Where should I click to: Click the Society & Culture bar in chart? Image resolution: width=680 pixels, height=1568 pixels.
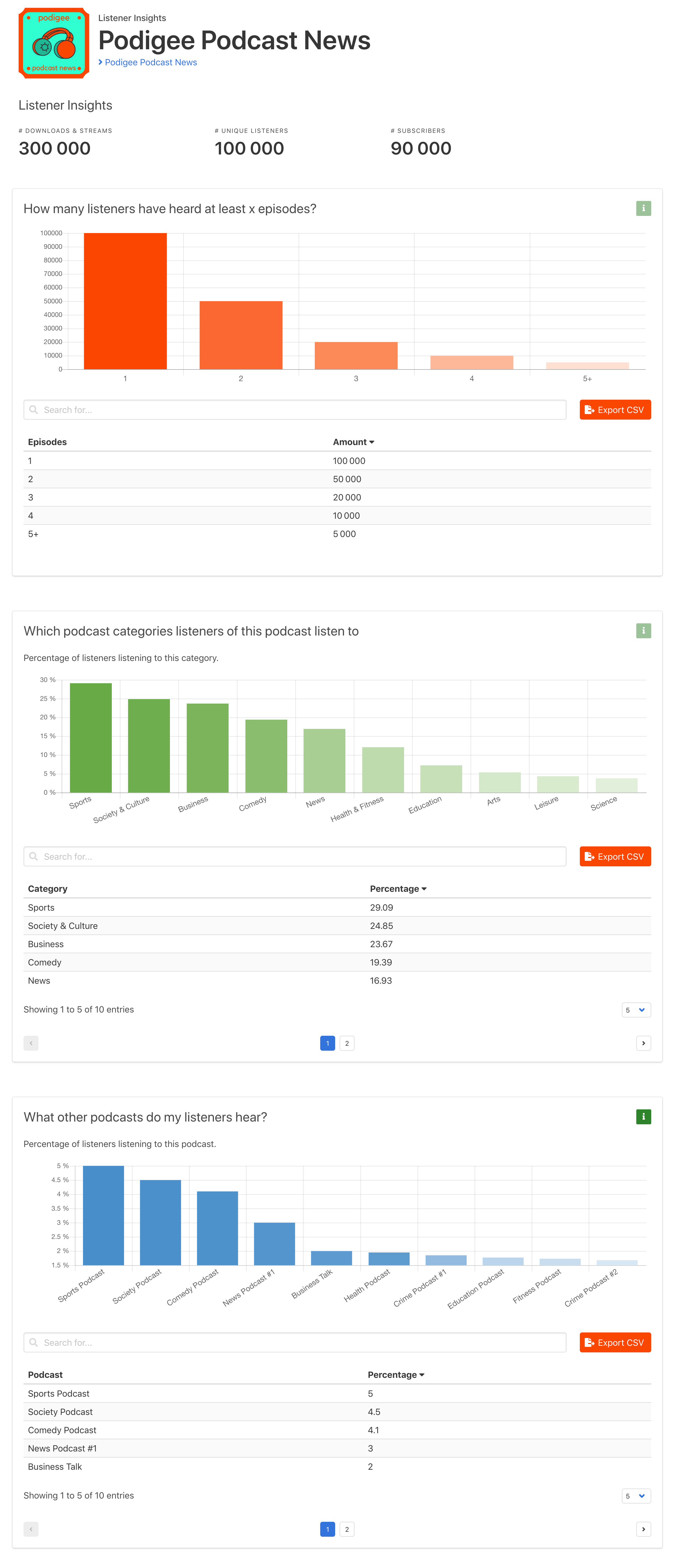pyautogui.click(x=149, y=746)
